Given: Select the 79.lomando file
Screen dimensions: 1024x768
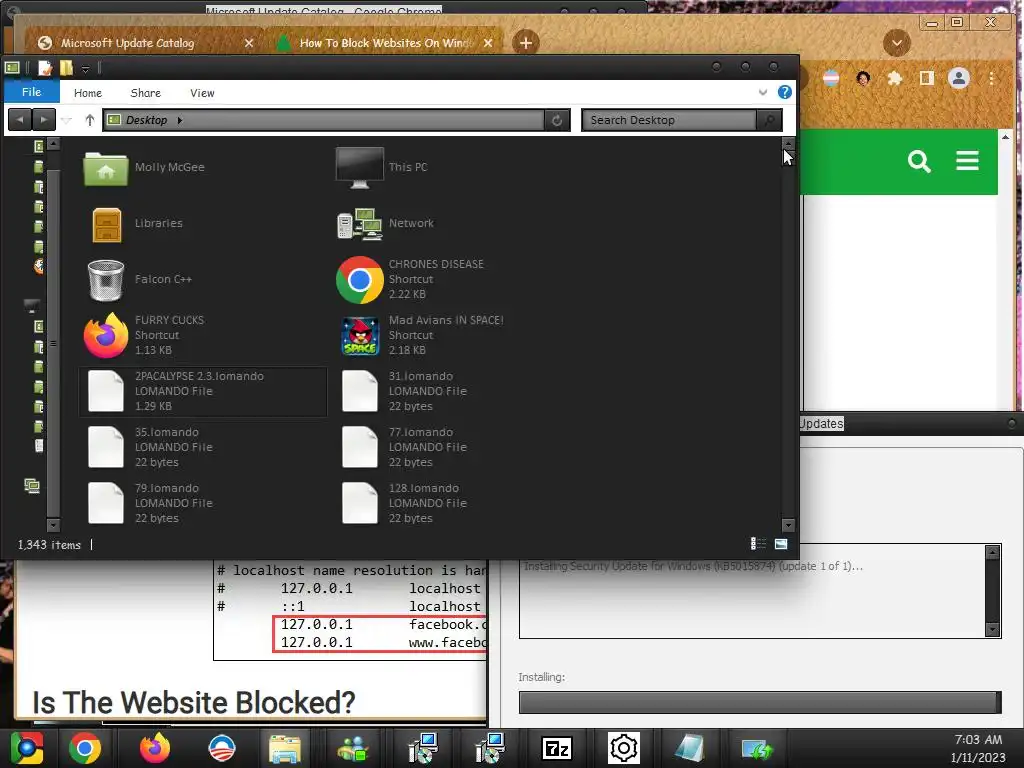Looking at the screenshot, I should coord(150,503).
